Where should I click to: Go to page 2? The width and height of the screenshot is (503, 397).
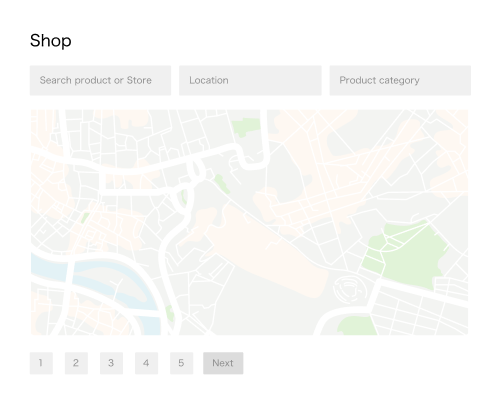(76, 363)
